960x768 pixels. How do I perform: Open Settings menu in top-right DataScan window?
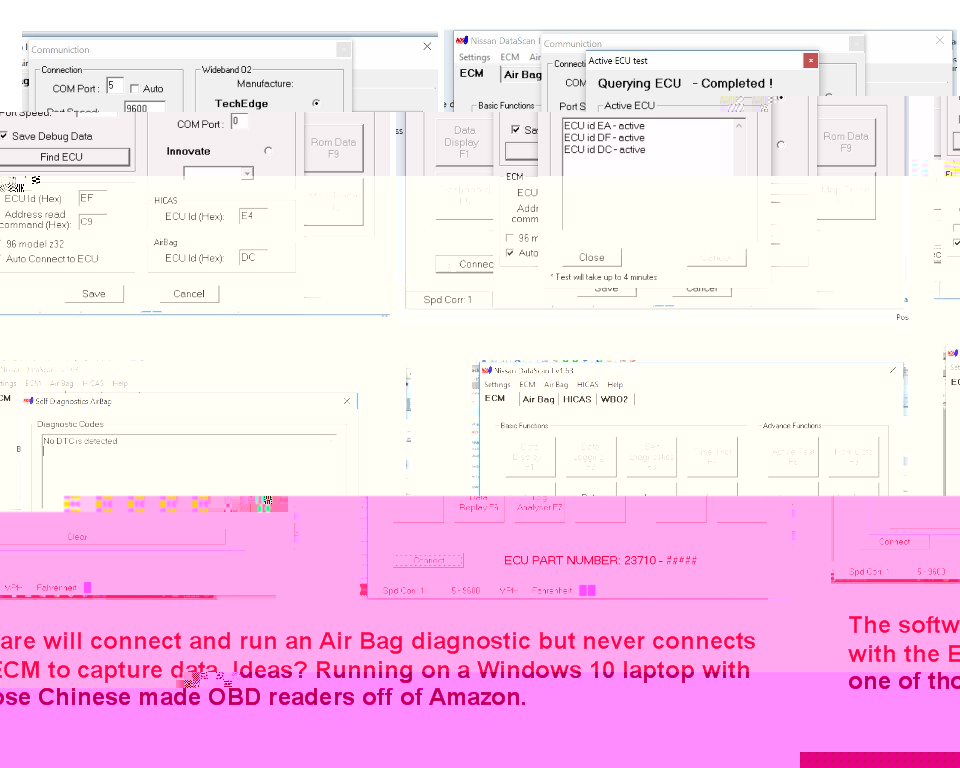[474, 57]
